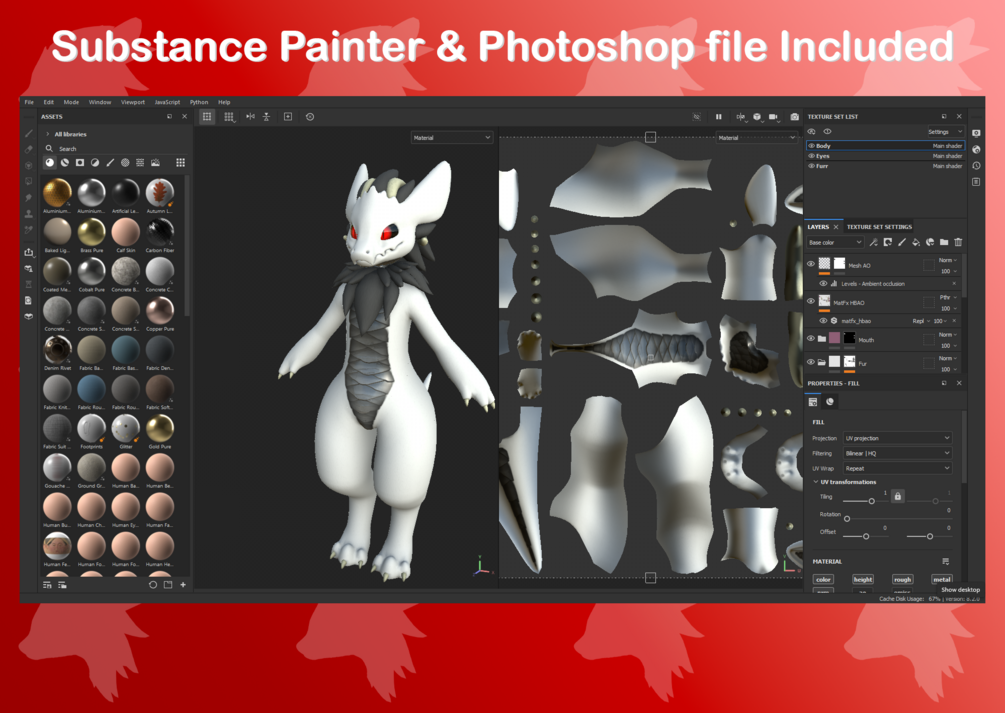Open the Filtering Bilinear HQ dropdown
The height and width of the screenshot is (713, 1005).
pos(897,453)
